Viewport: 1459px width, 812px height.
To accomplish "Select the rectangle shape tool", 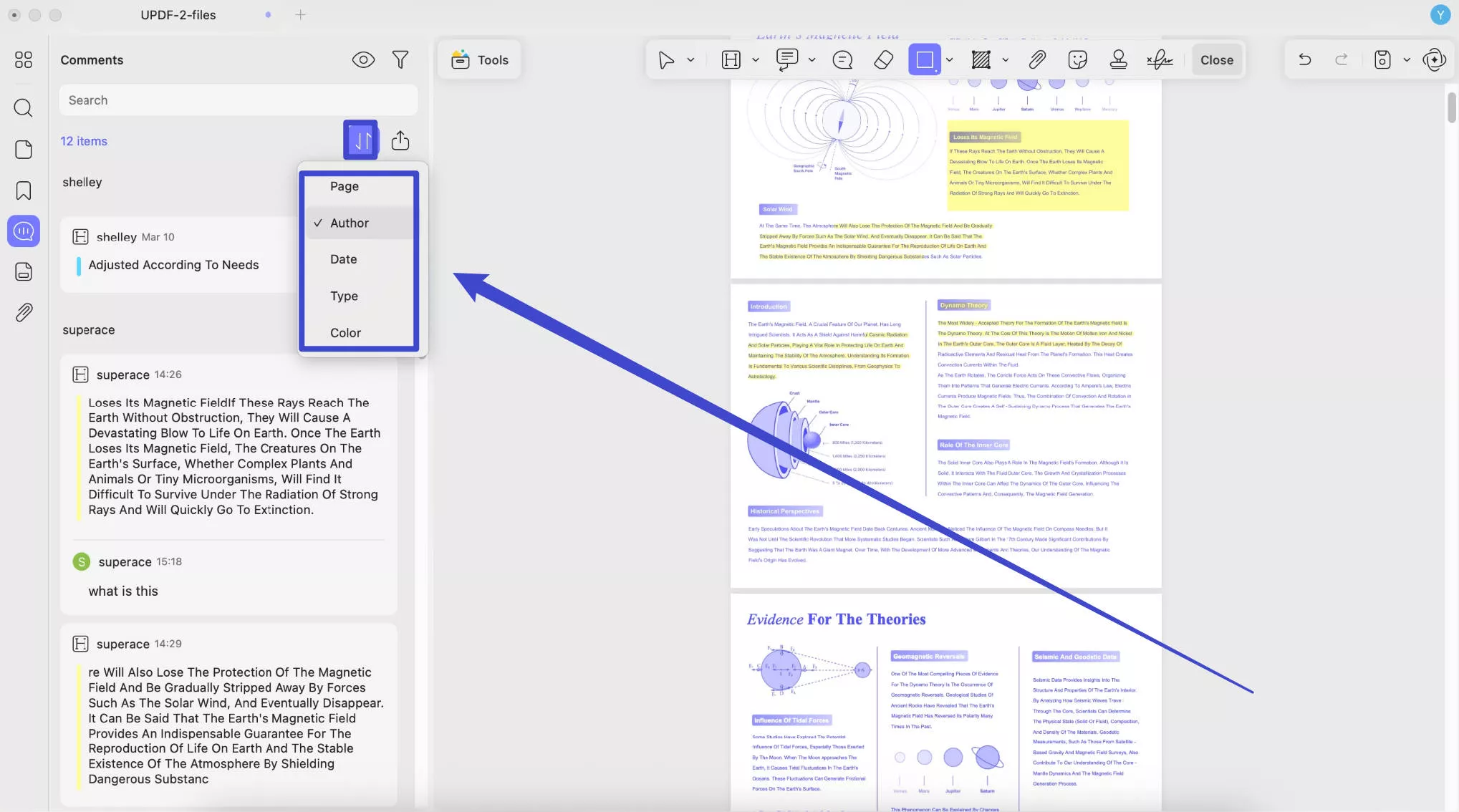I will coord(924,60).
